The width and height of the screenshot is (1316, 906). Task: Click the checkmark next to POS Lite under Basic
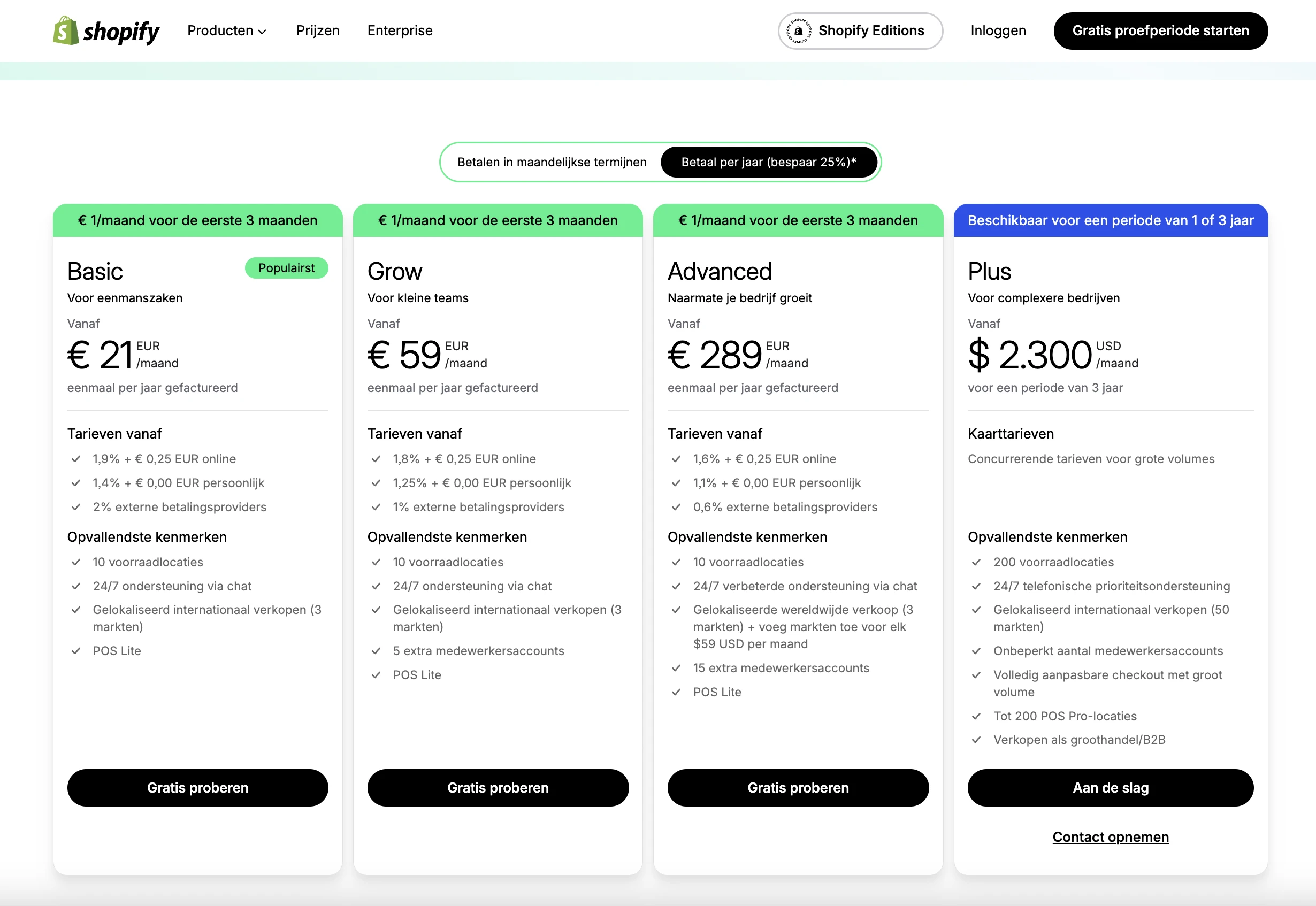point(76,651)
